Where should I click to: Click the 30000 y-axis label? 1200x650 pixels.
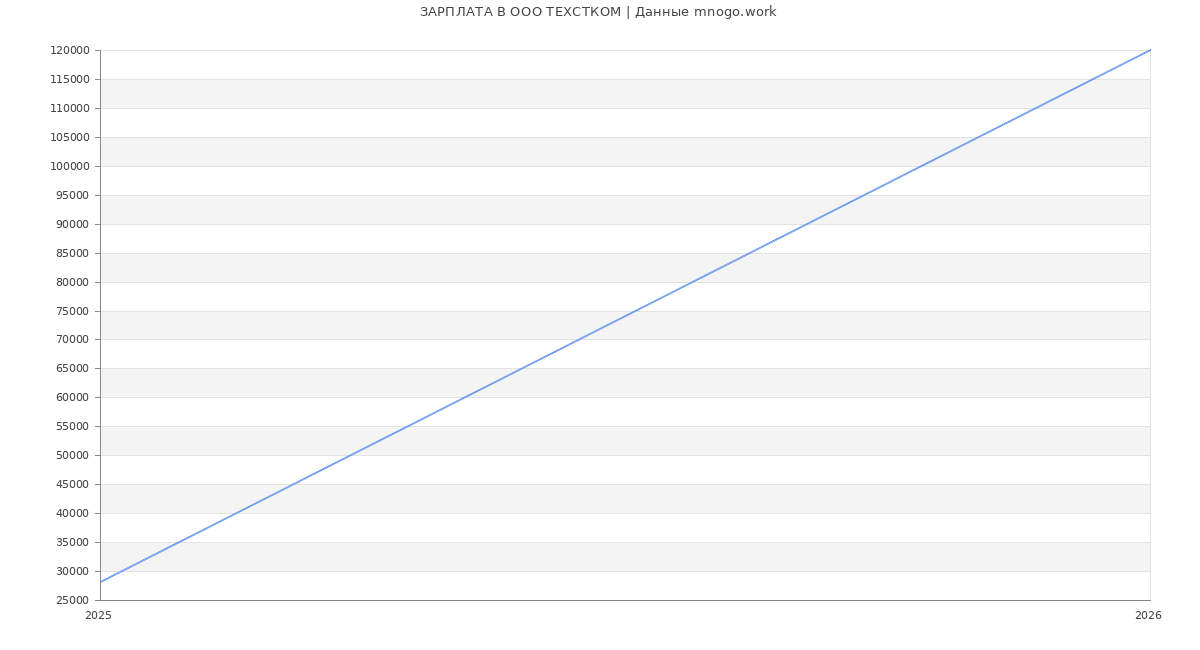coord(72,571)
